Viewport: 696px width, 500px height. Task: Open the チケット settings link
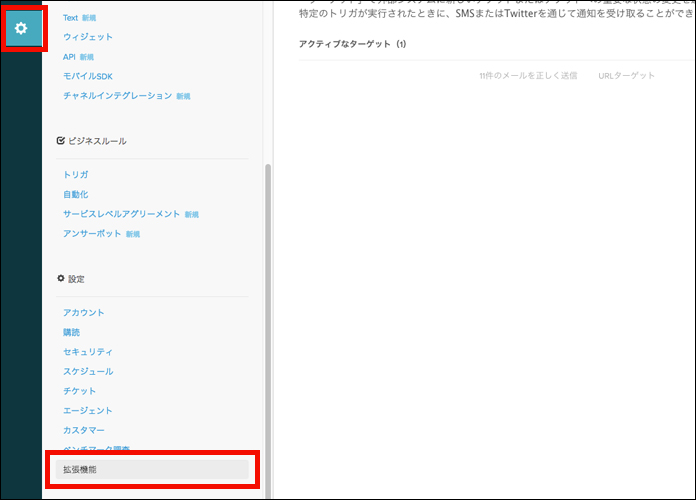79,391
